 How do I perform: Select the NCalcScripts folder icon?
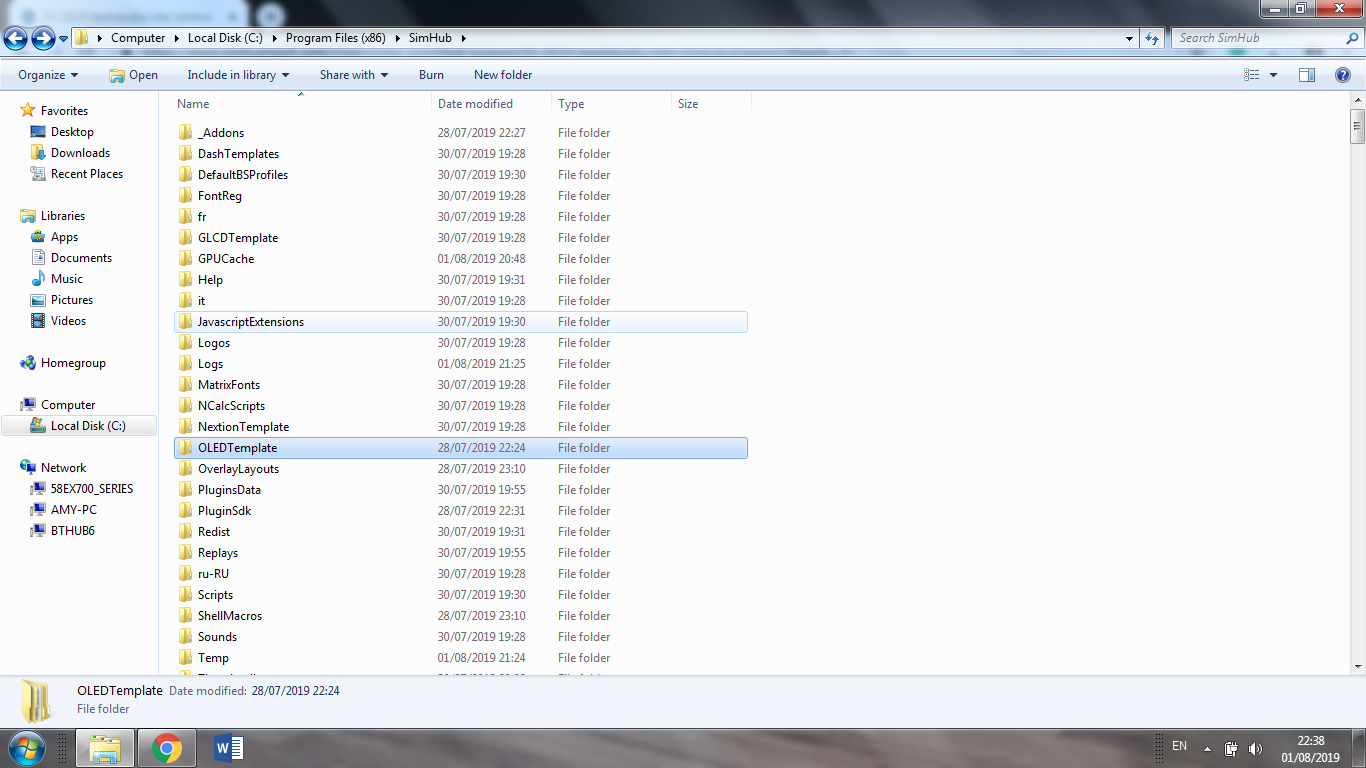[185, 406]
